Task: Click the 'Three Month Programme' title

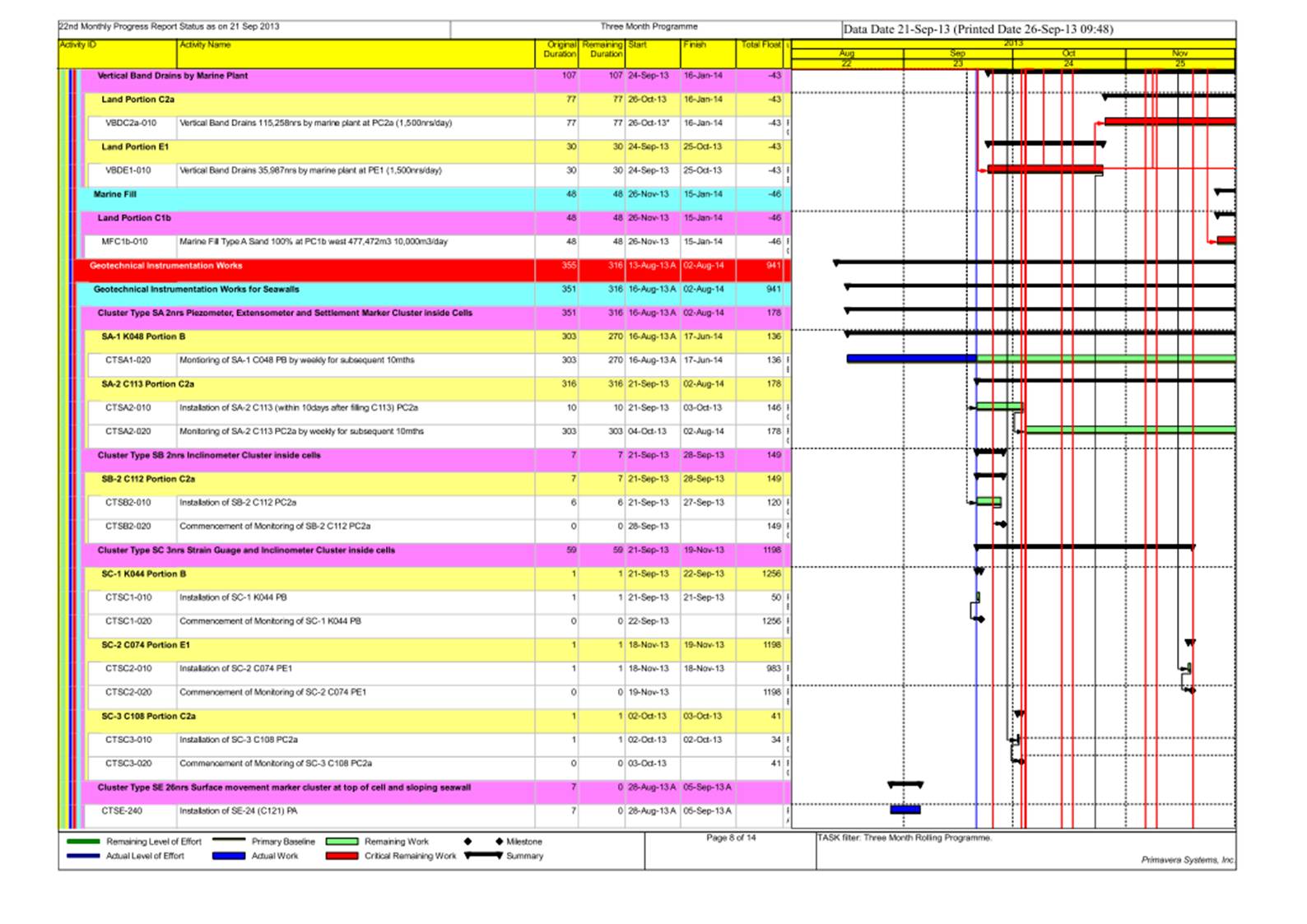Action: [649, 27]
